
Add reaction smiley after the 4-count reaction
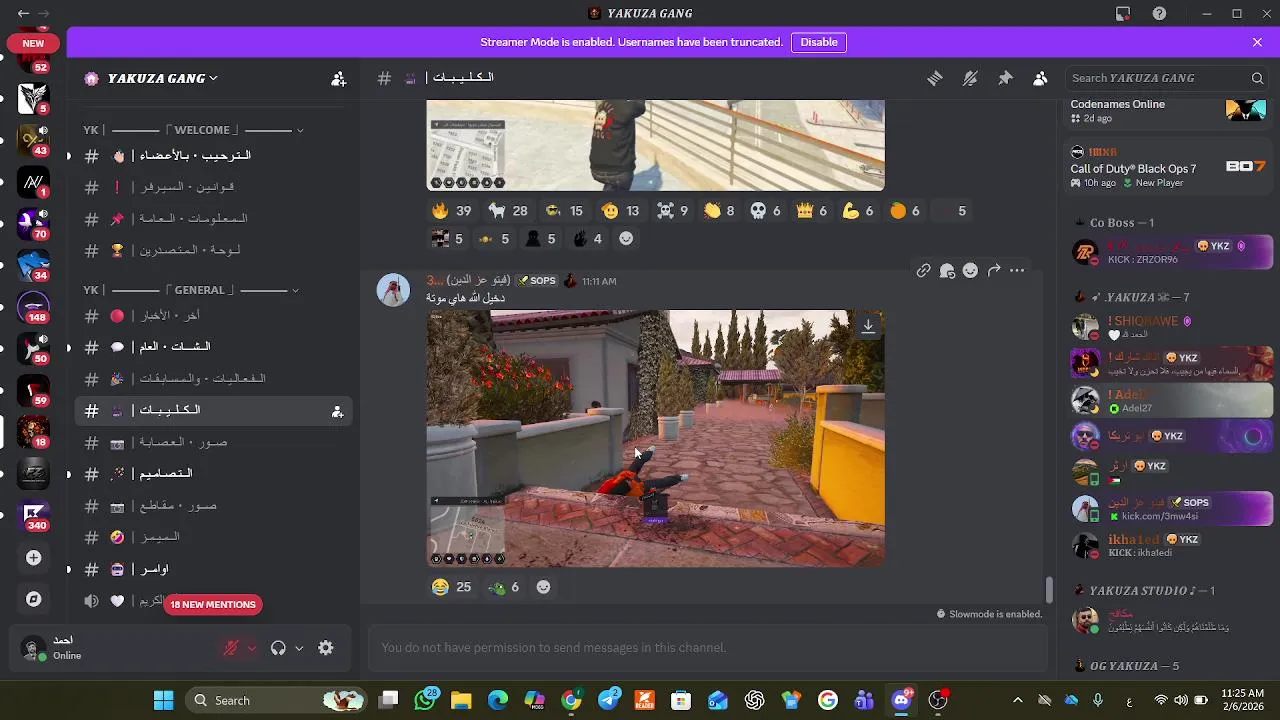pyautogui.click(x=626, y=239)
